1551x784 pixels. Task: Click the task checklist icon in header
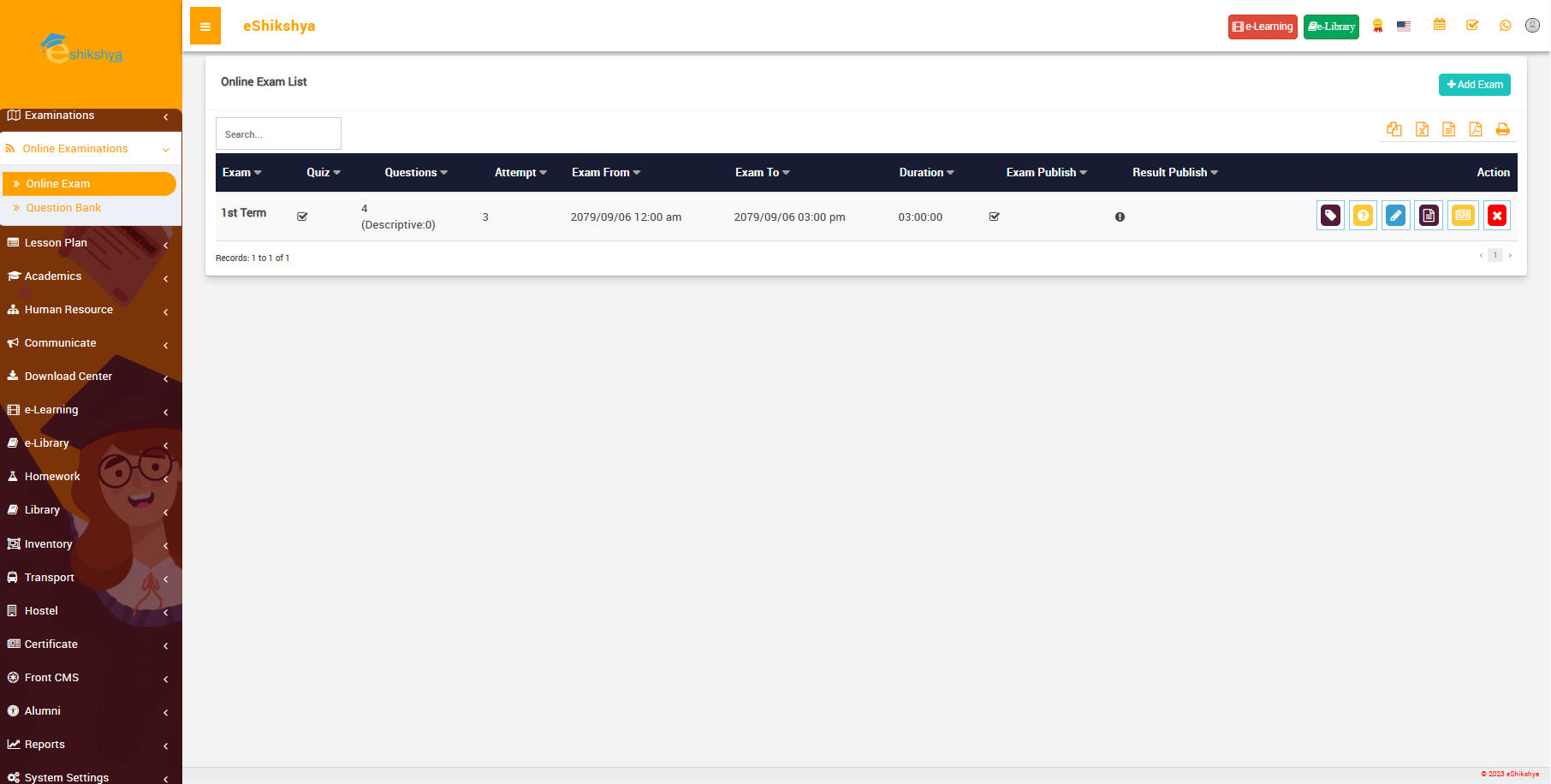pos(1472,25)
